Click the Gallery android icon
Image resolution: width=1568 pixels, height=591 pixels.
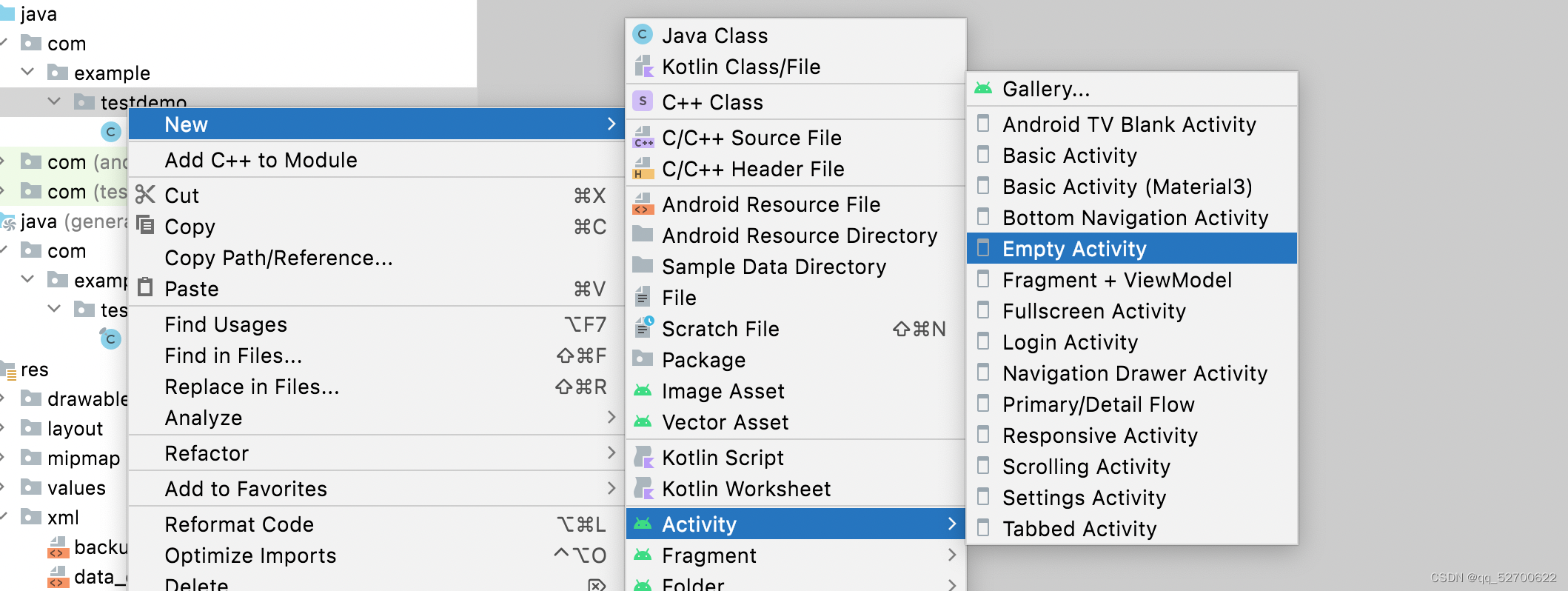click(983, 89)
